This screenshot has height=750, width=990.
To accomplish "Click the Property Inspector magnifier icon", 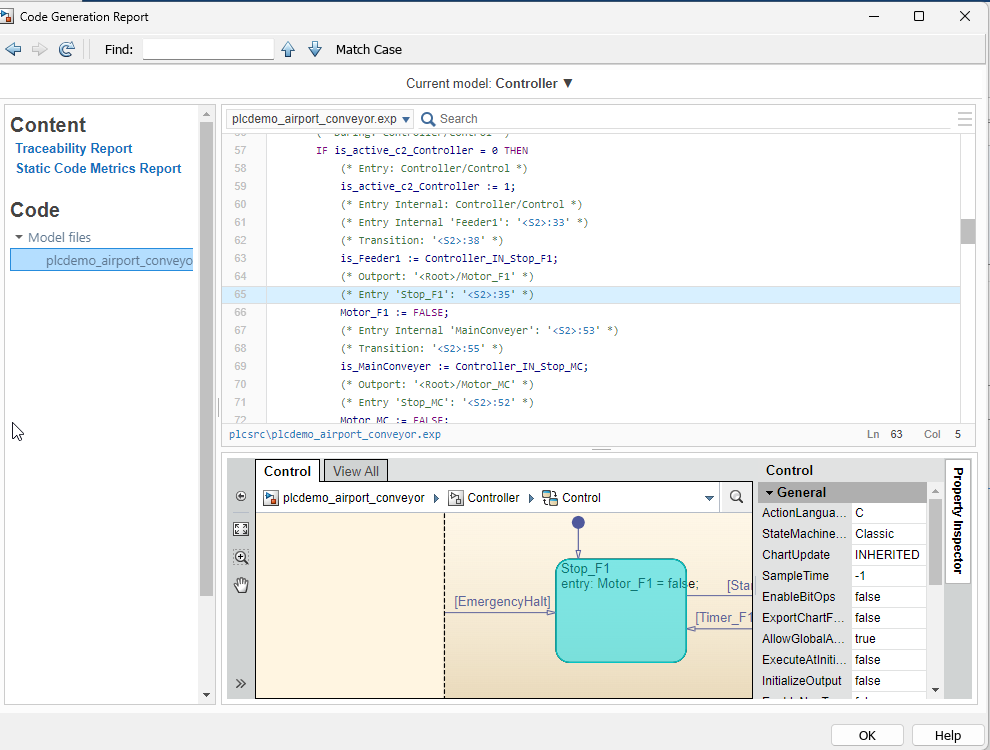I will 737,497.
